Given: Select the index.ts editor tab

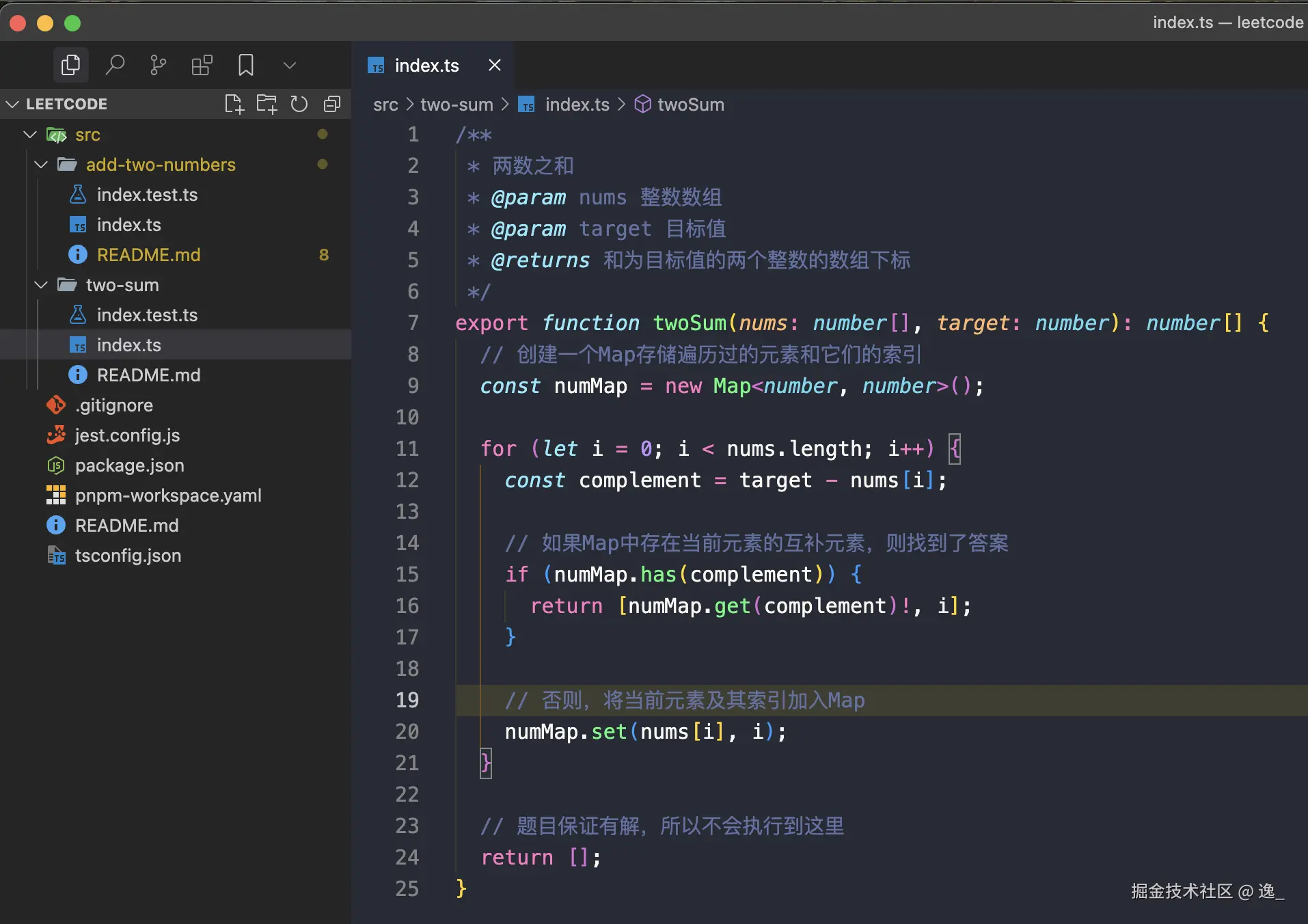Looking at the screenshot, I should [426, 66].
